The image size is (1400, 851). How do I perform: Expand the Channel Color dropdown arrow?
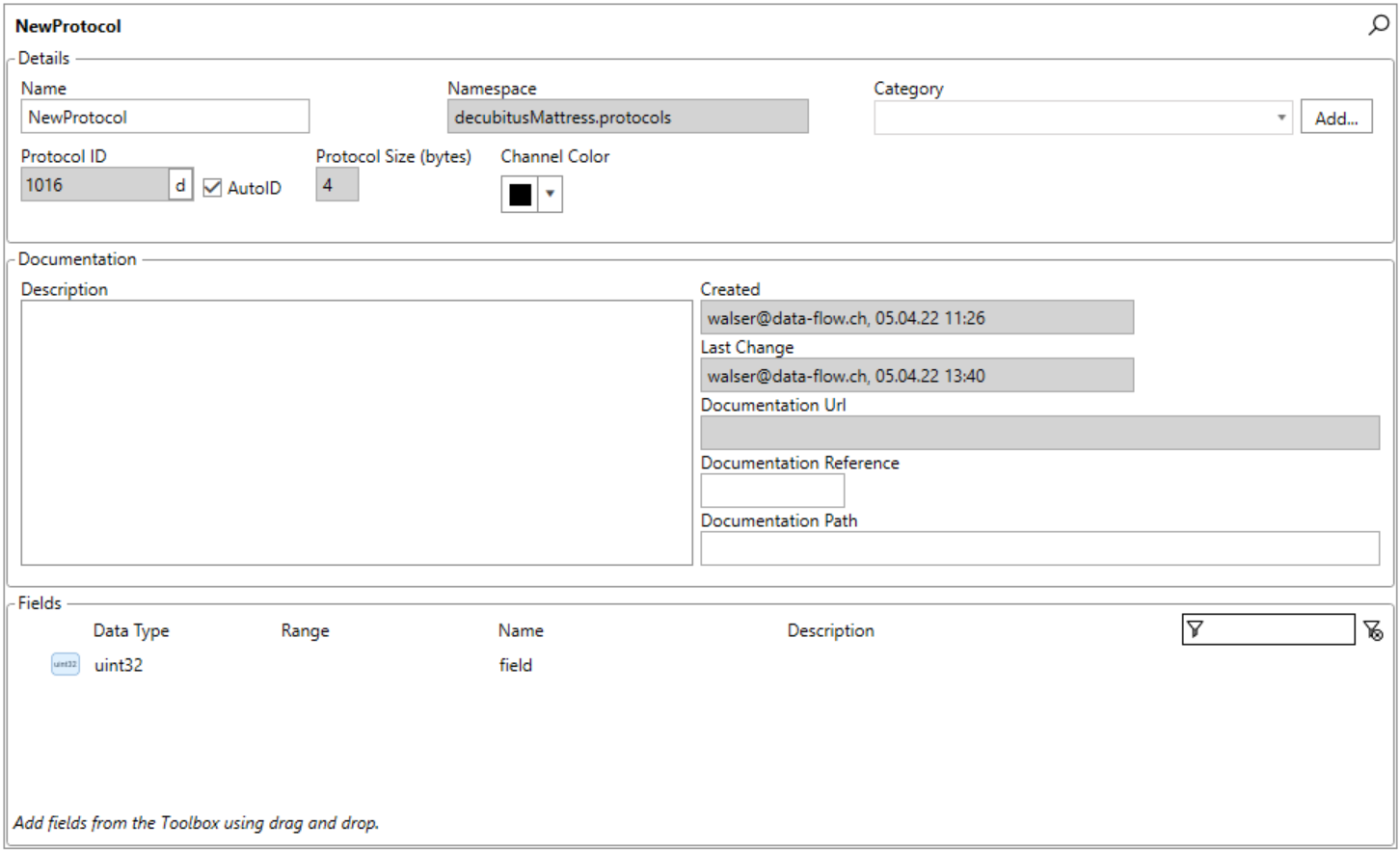tap(550, 194)
